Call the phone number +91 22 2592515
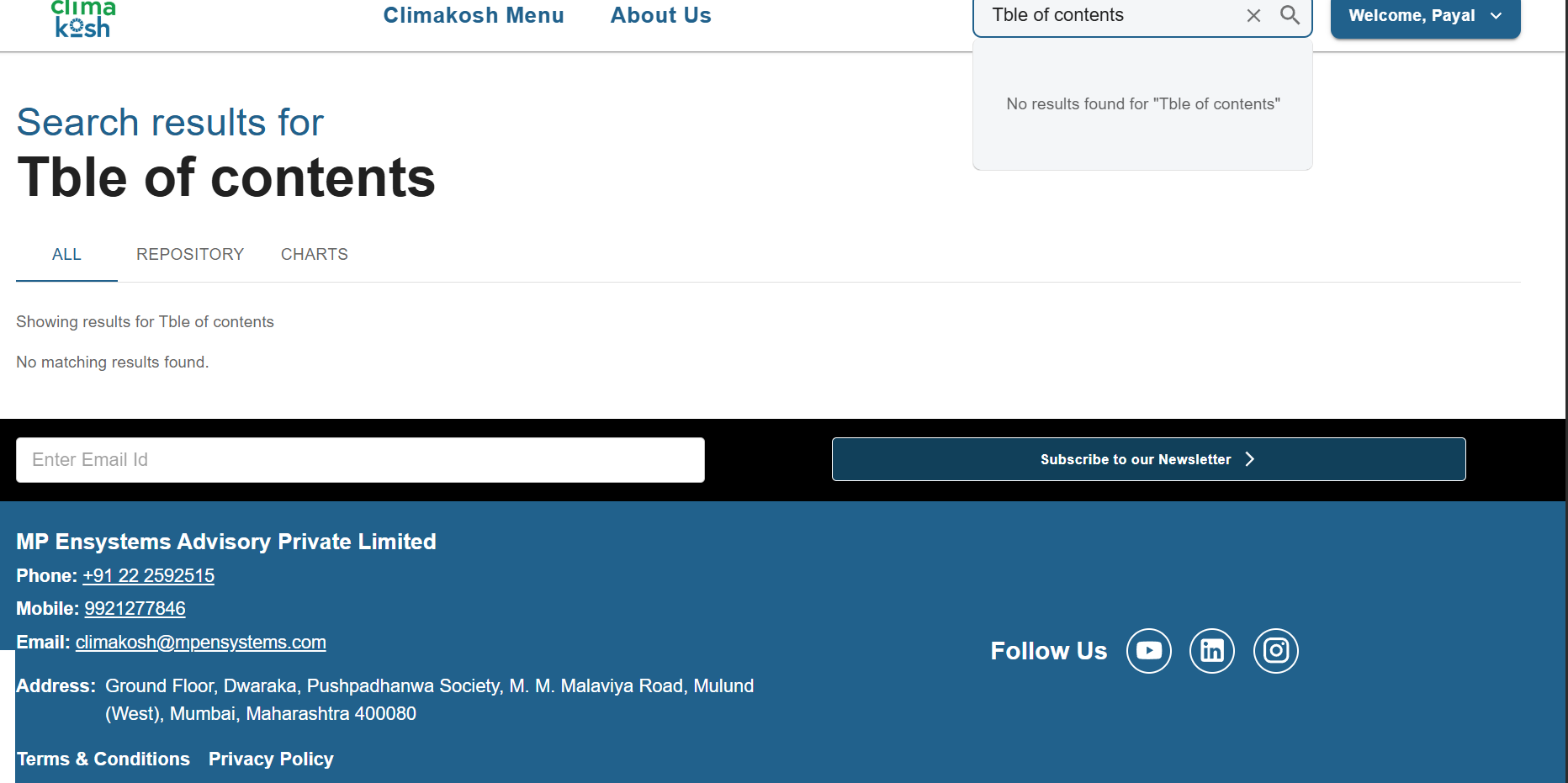The height and width of the screenshot is (783, 1568). tap(148, 575)
